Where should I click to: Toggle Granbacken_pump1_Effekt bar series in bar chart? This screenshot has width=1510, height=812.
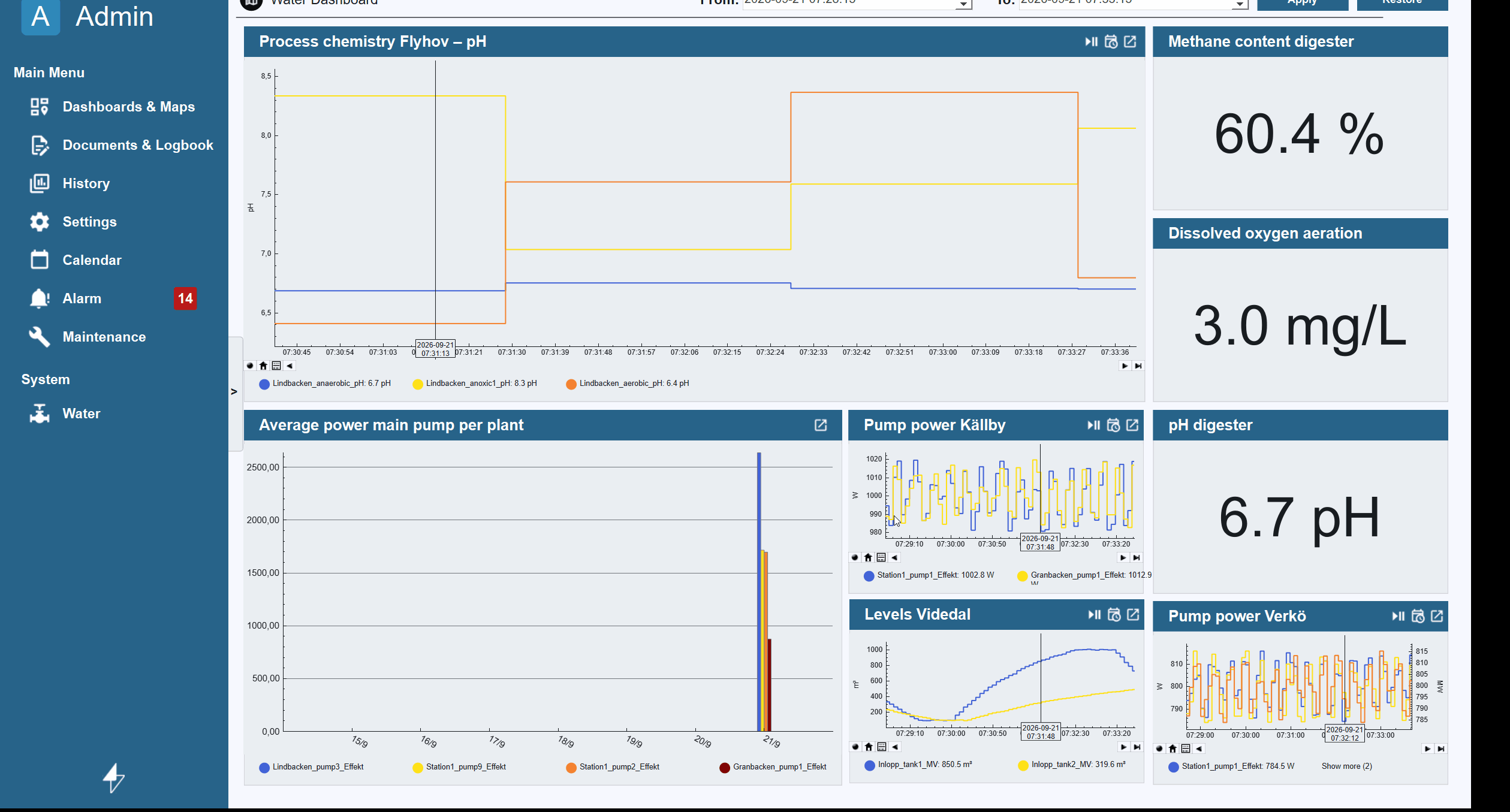click(773, 767)
